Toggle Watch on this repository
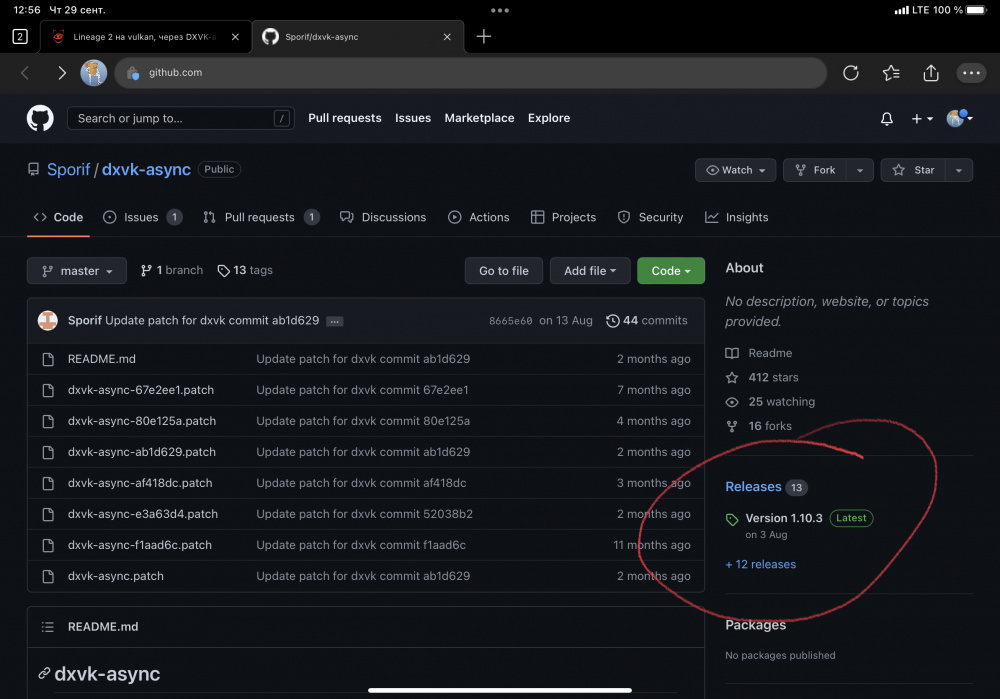The width and height of the screenshot is (1000, 699). tap(736, 170)
